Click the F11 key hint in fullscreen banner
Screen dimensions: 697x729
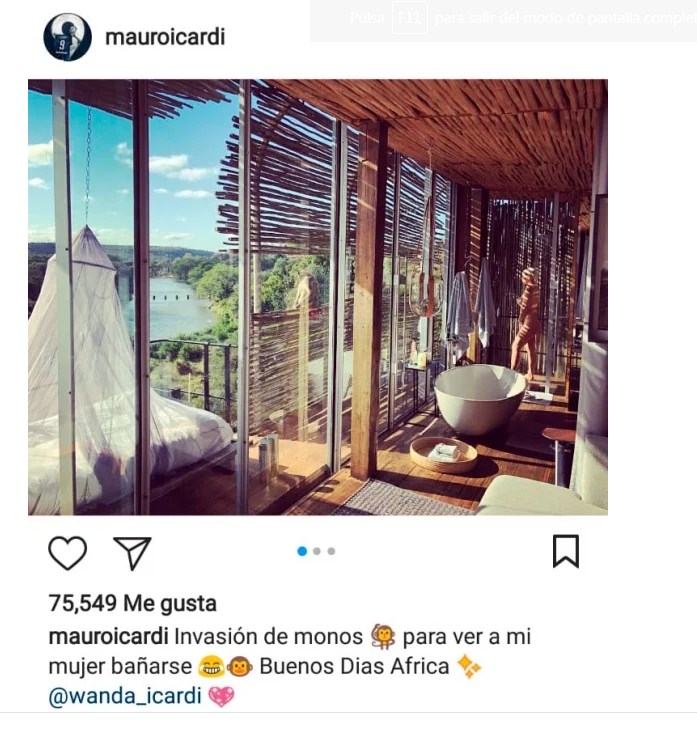[410, 18]
